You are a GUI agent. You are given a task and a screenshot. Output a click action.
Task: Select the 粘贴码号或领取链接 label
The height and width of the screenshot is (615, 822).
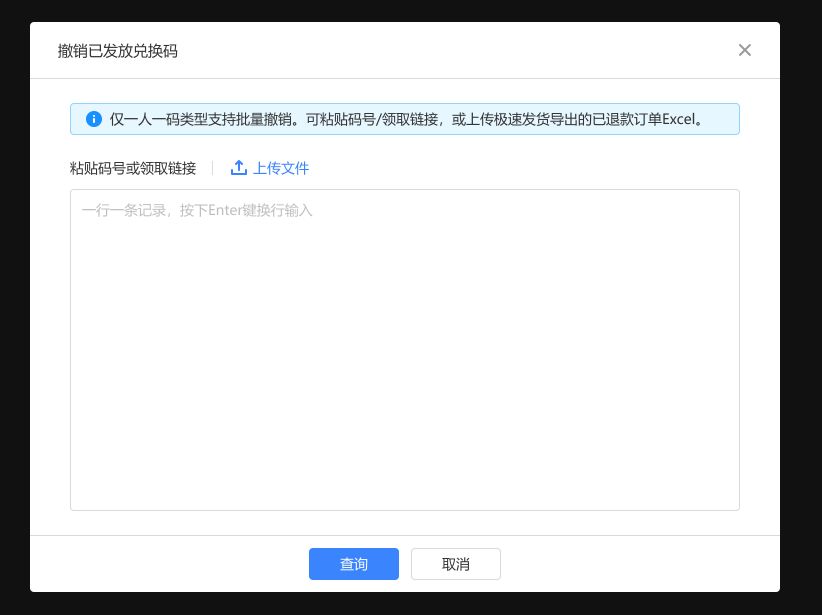[133, 168]
